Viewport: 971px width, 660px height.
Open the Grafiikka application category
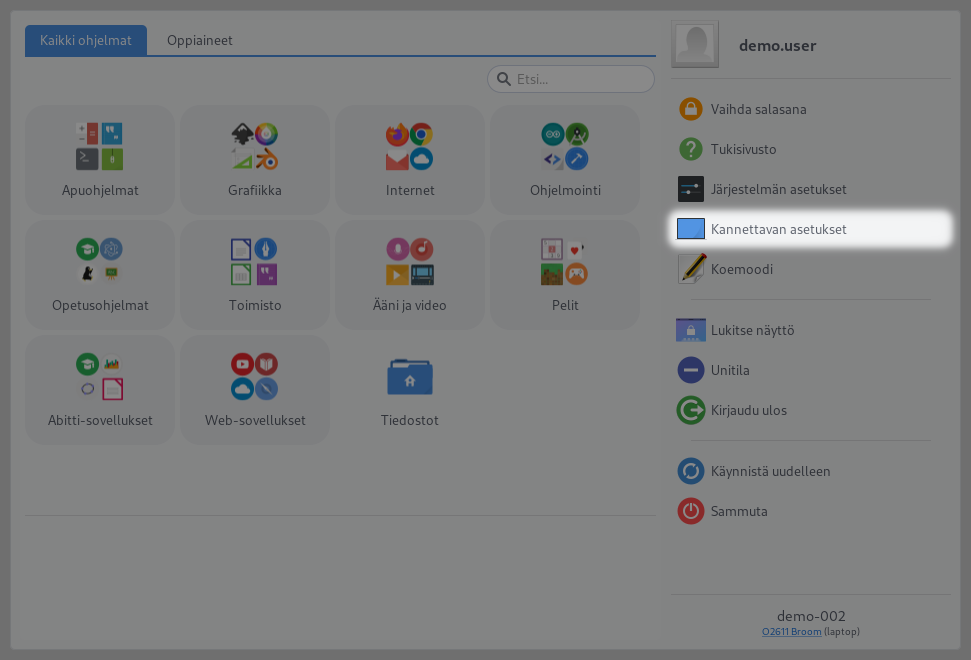click(x=254, y=160)
